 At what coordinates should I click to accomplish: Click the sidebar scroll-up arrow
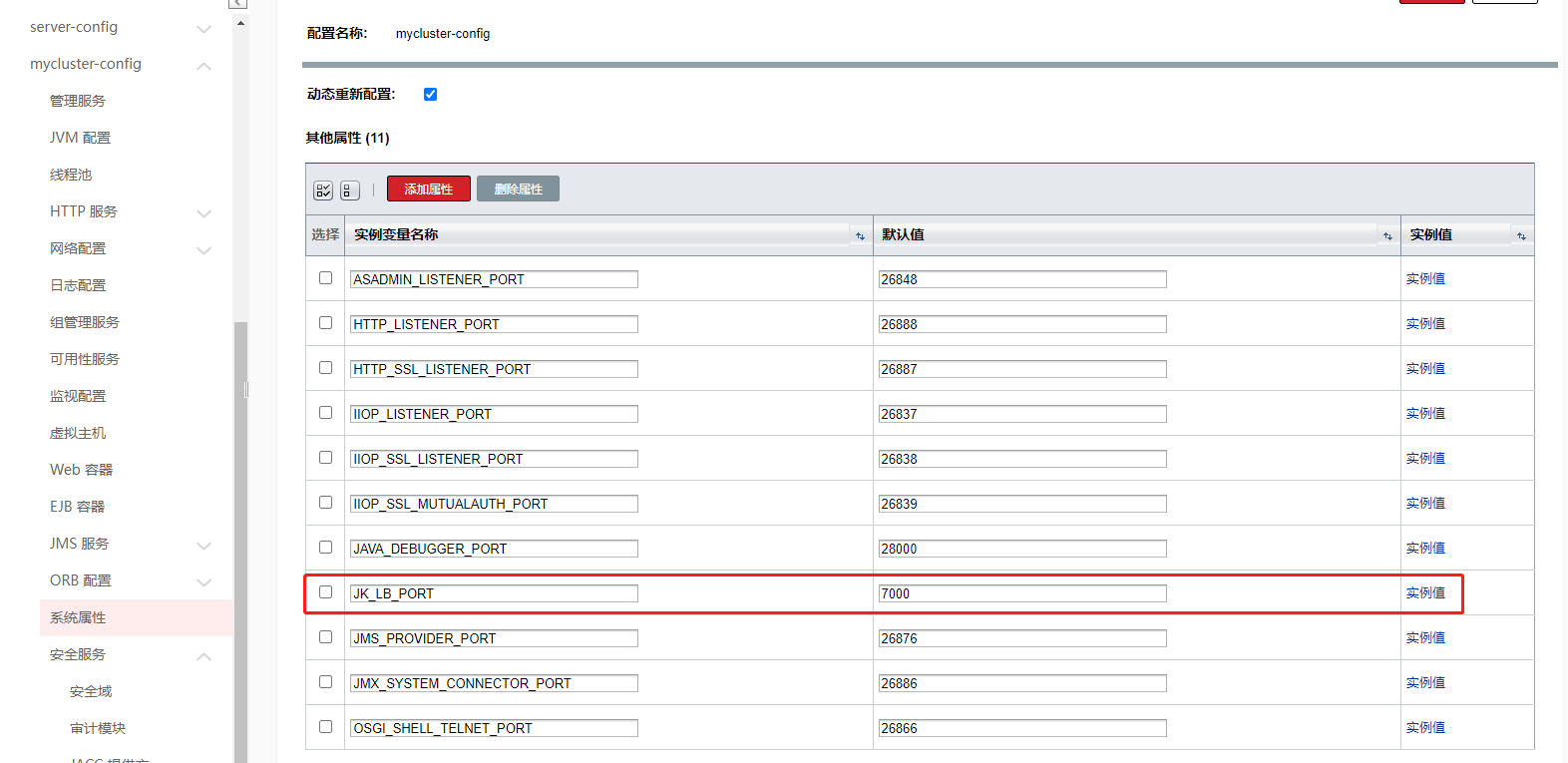point(240,23)
